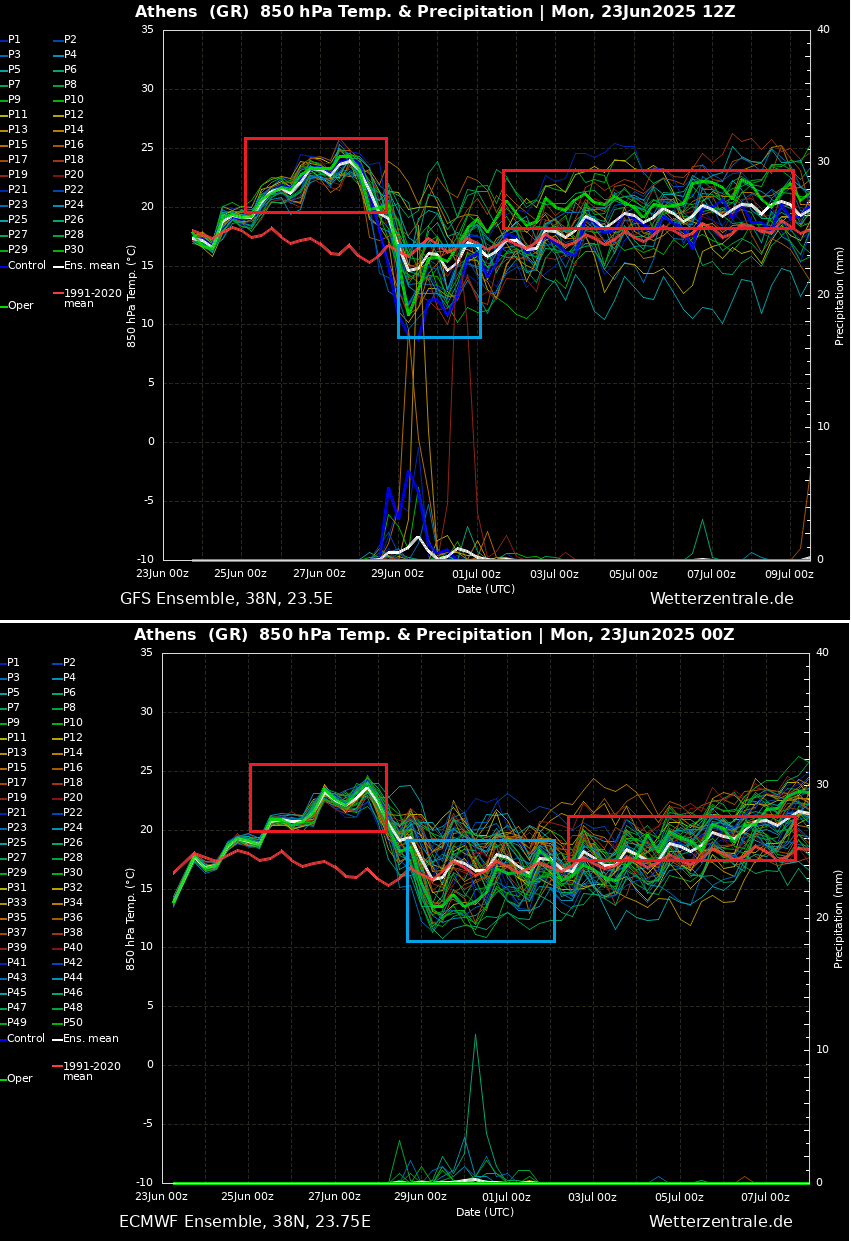Click '07Jul 00z' on the ECMWF date axis

pyautogui.click(x=765, y=1197)
